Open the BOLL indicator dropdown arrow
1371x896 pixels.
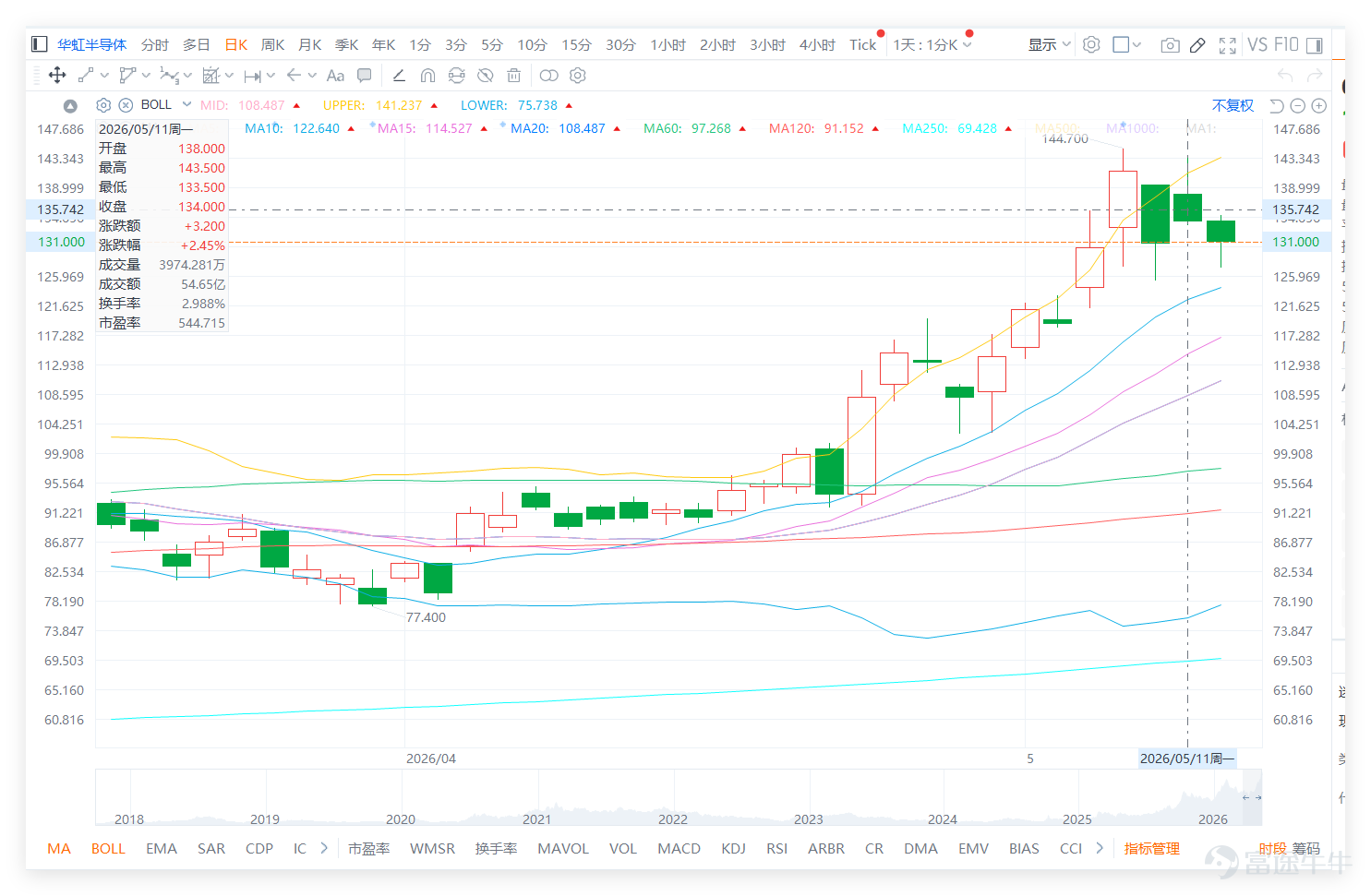pyautogui.click(x=186, y=104)
